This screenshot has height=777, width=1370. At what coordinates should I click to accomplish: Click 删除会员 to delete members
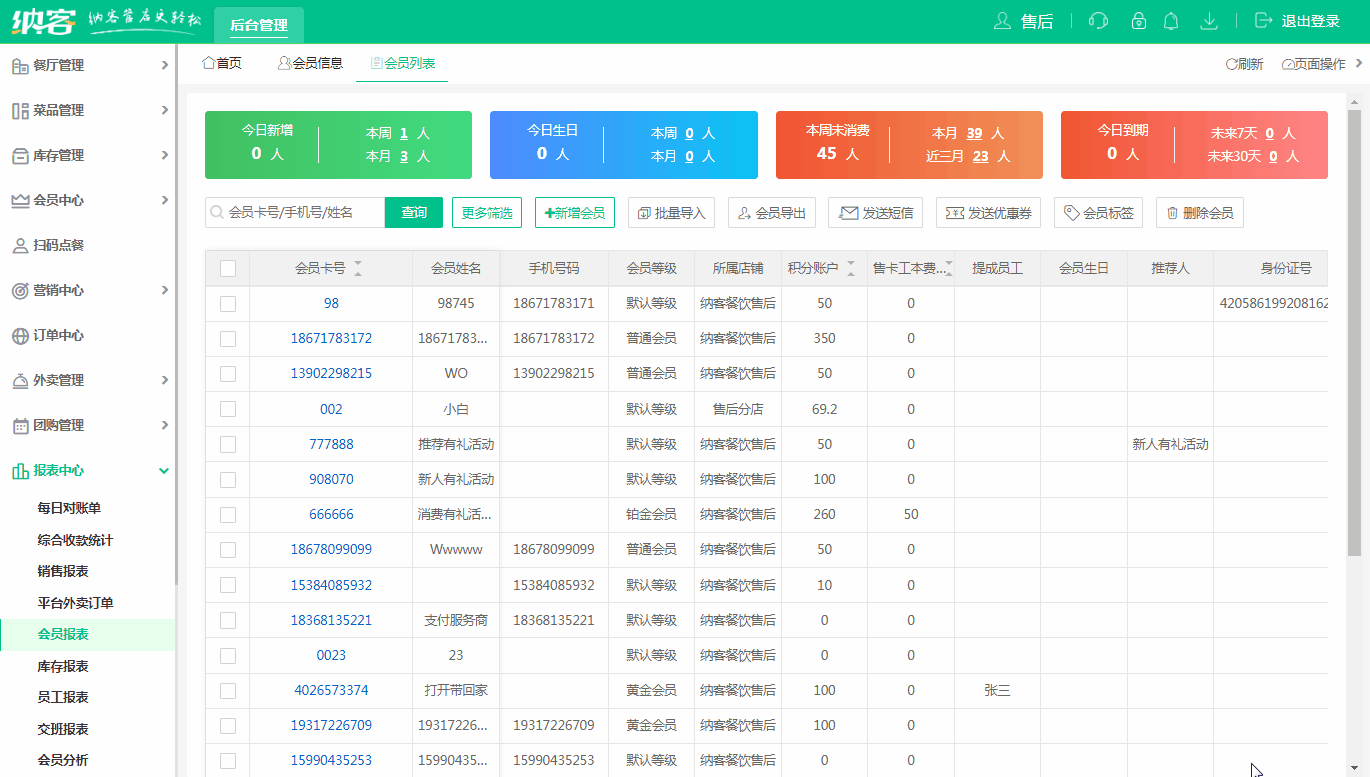coord(1199,212)
